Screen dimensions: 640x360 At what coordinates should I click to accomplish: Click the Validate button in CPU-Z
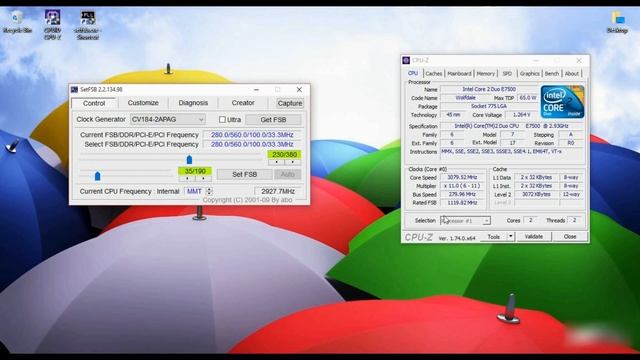tap(533, 237)
